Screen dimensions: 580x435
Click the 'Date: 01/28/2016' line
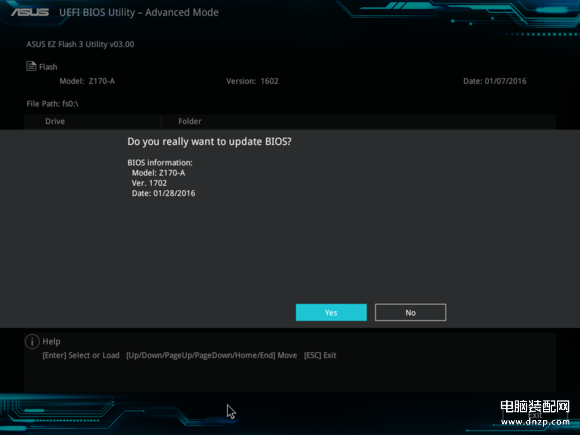(x=163, y=193)
